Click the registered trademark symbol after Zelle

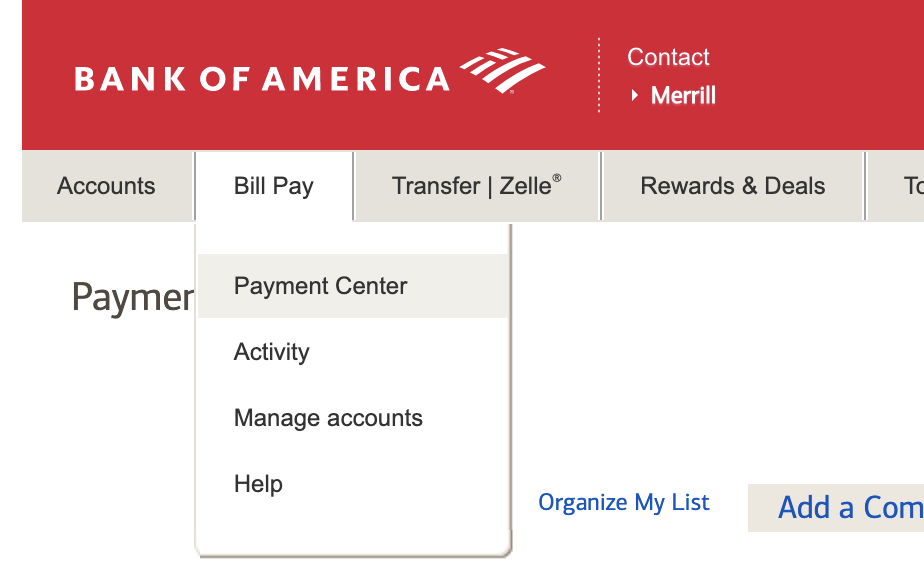pos(557,178)
